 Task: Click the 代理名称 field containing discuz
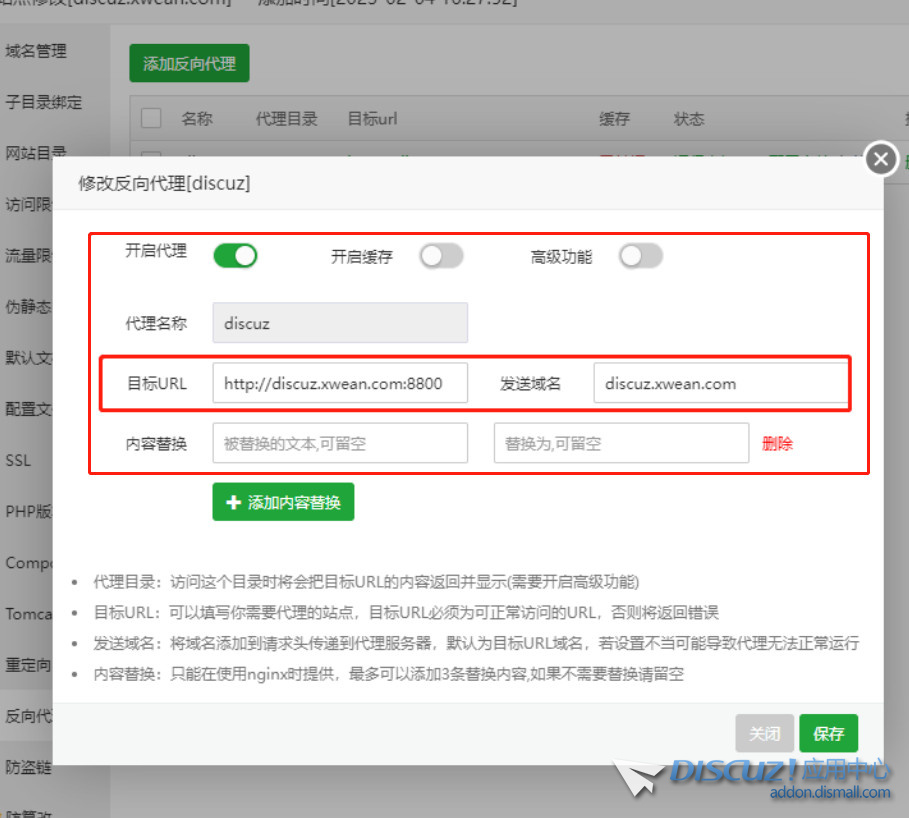pyautogui.click(x=340, y=323)
